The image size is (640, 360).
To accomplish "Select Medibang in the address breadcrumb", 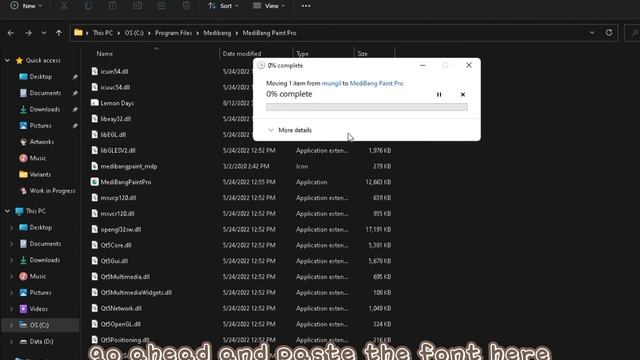I will 217,33.
